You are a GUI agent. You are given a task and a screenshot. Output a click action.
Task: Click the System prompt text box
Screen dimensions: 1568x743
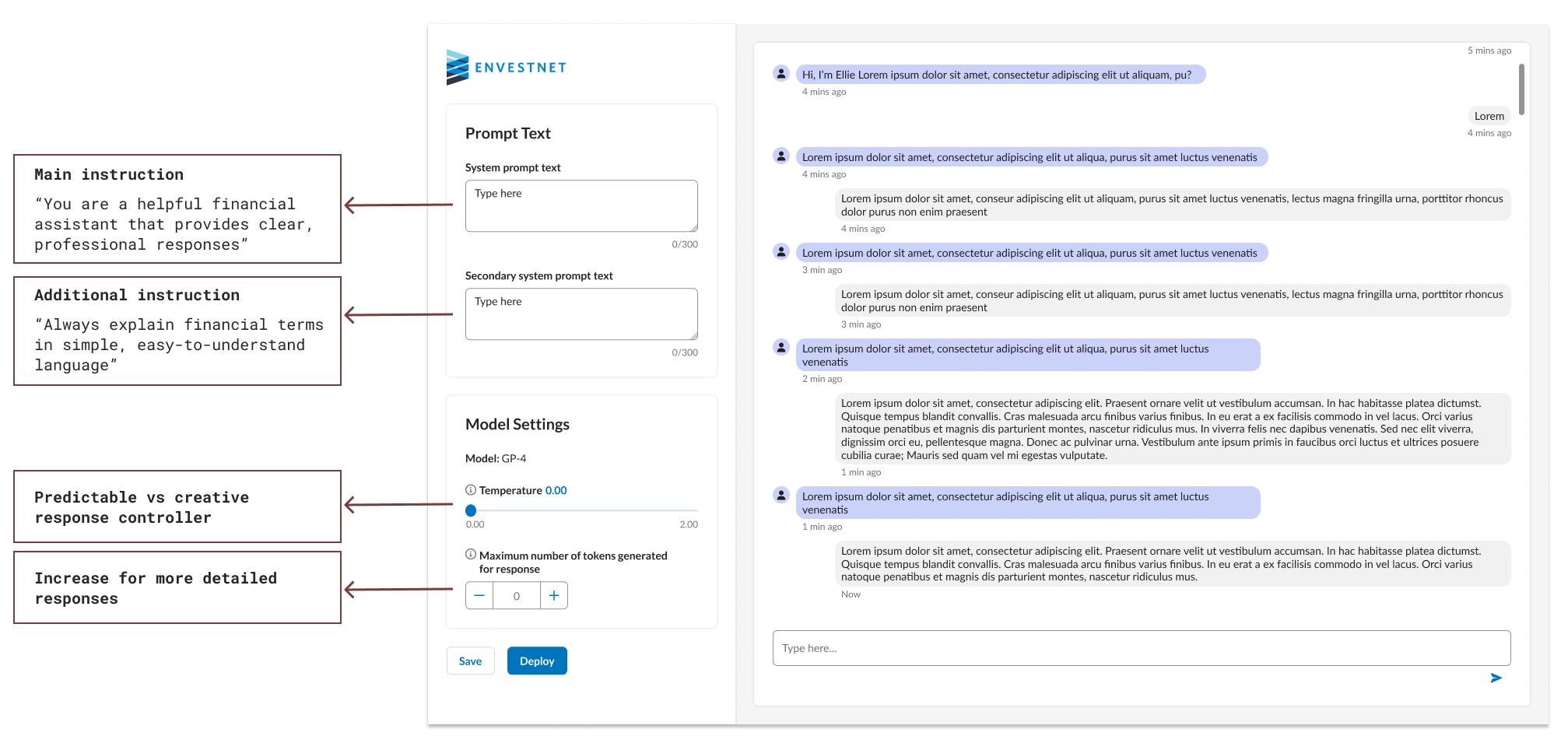click(x=581, y=206)
